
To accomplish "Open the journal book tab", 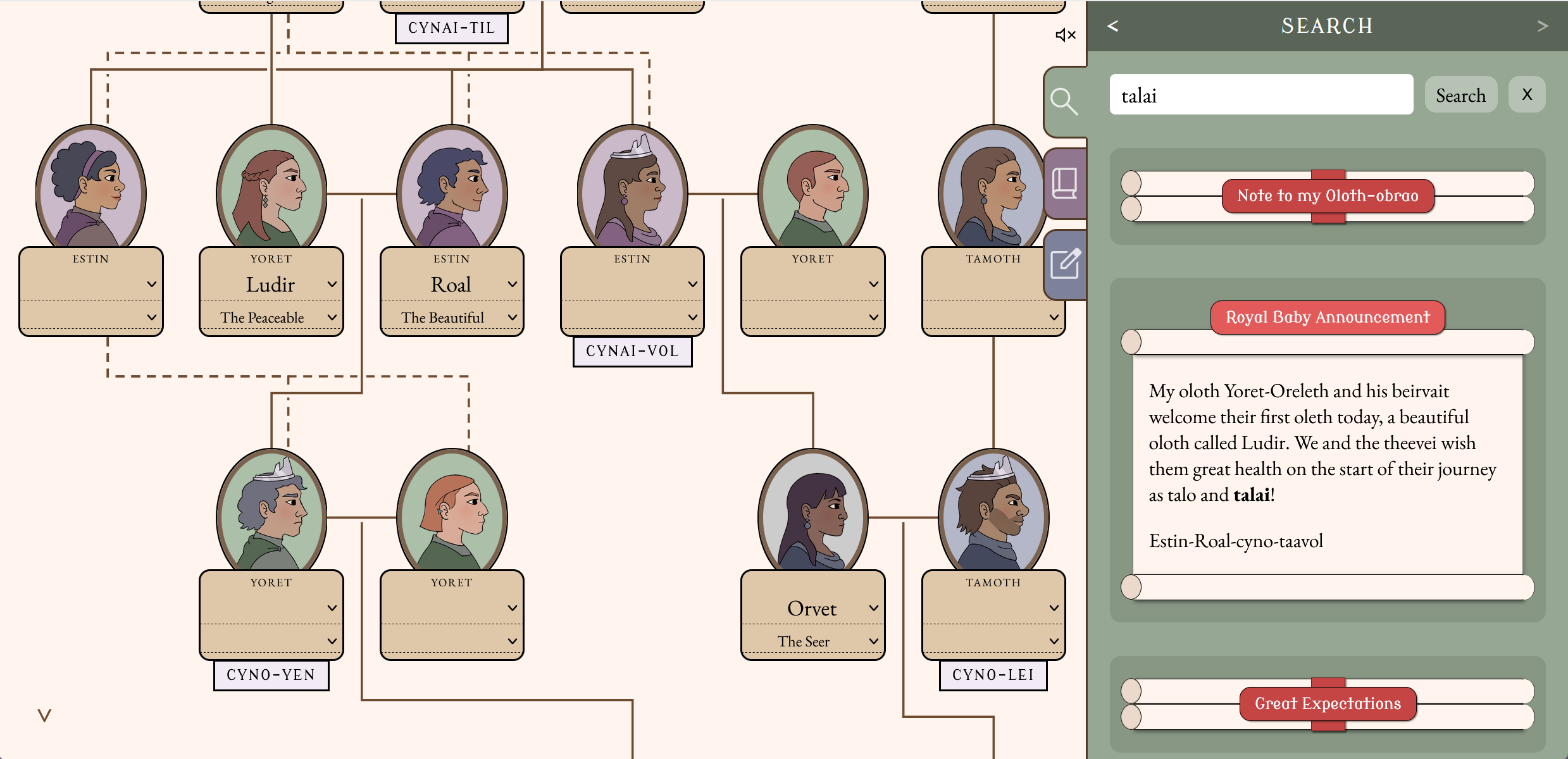I will [x=1065, y=183].
